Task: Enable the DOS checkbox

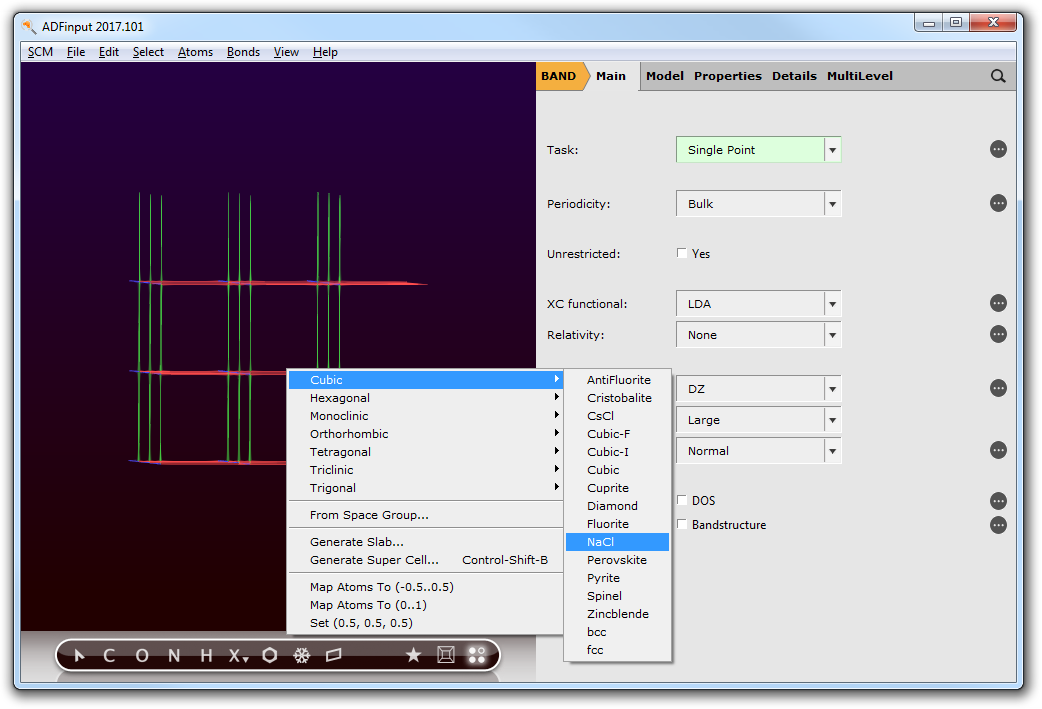Action: [x=682, y=500]
